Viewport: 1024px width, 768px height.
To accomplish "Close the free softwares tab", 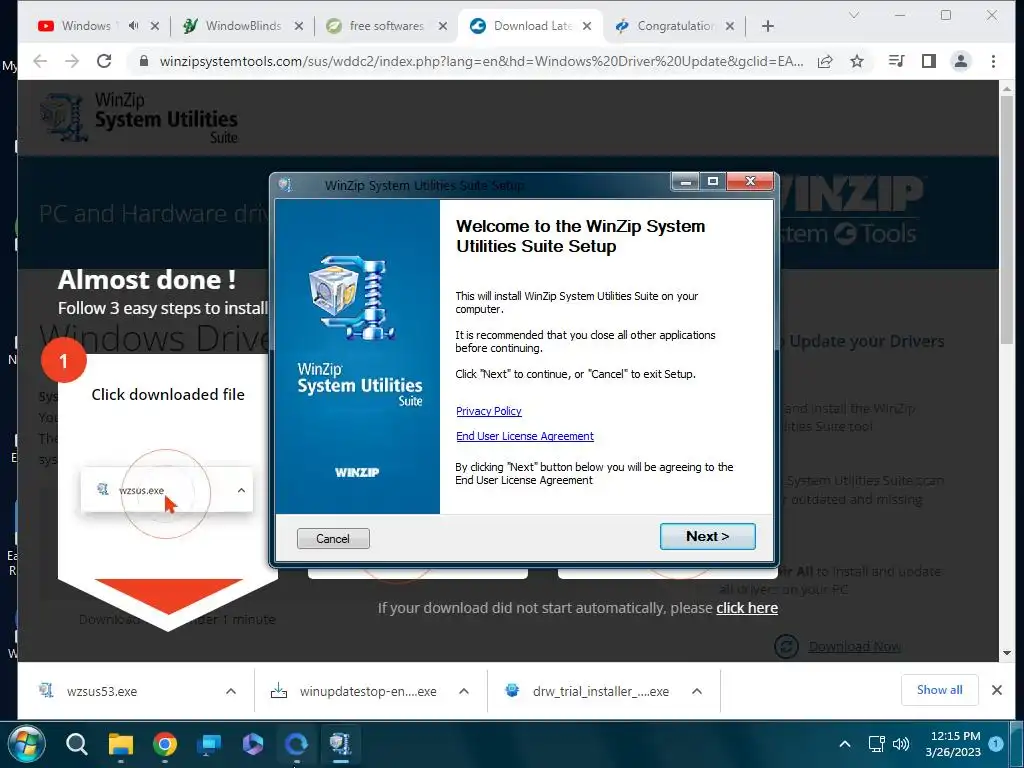I will (x=443, y=26).
